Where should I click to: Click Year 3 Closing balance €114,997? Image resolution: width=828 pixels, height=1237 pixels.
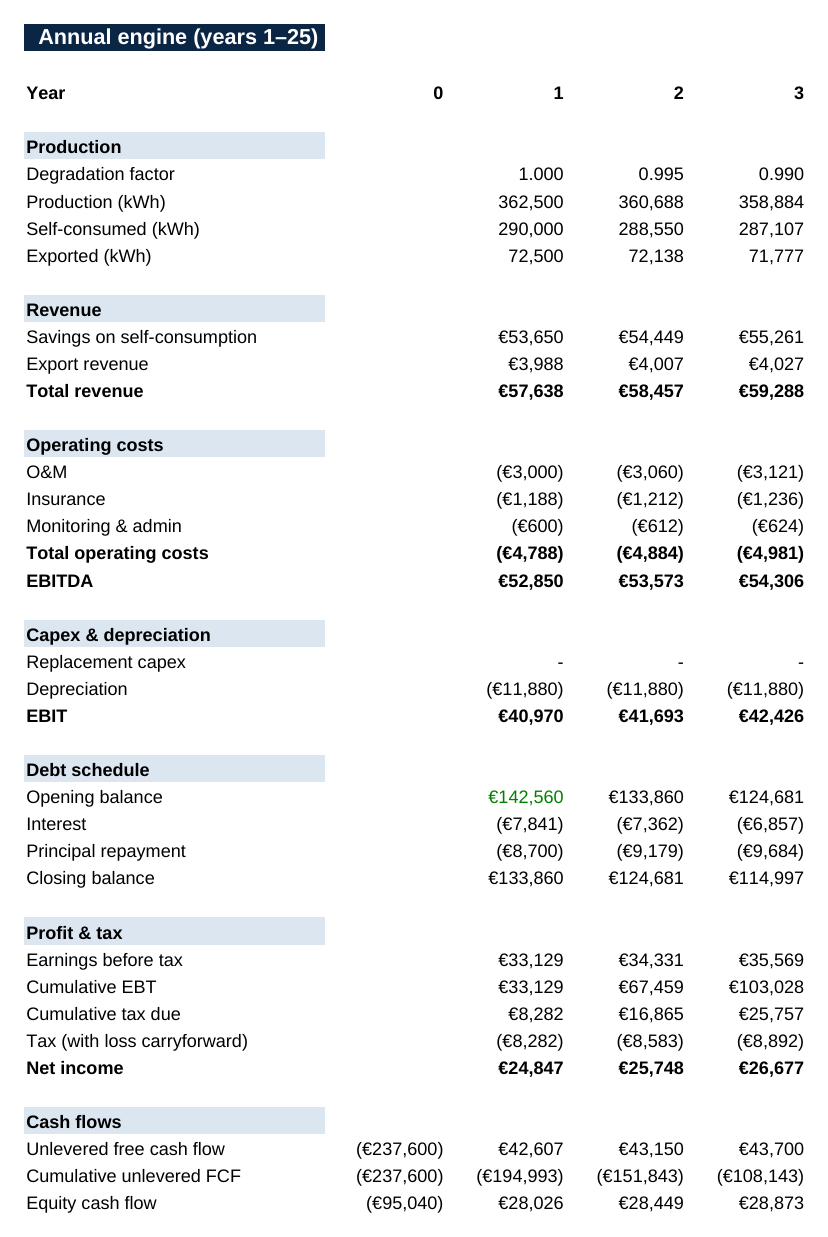click(765, 878)
